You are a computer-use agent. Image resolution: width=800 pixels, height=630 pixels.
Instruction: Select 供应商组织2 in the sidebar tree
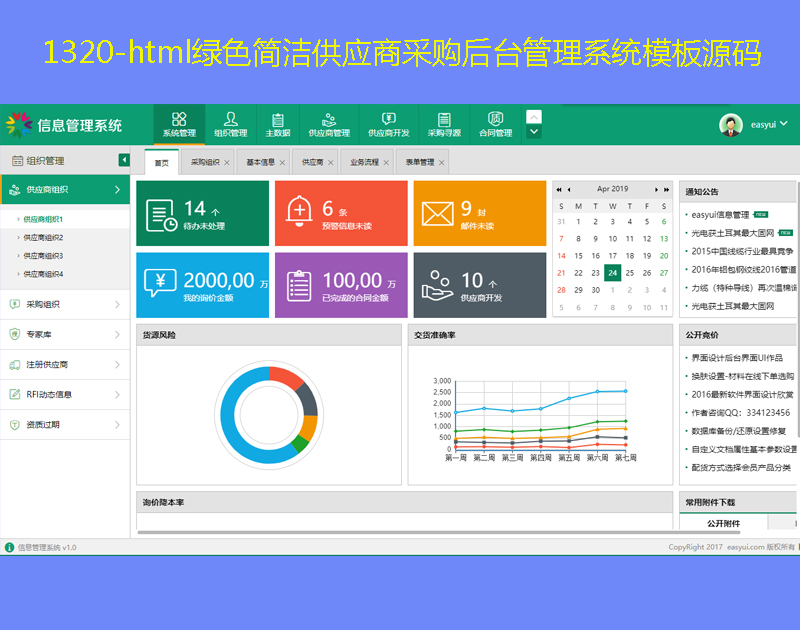43,238
